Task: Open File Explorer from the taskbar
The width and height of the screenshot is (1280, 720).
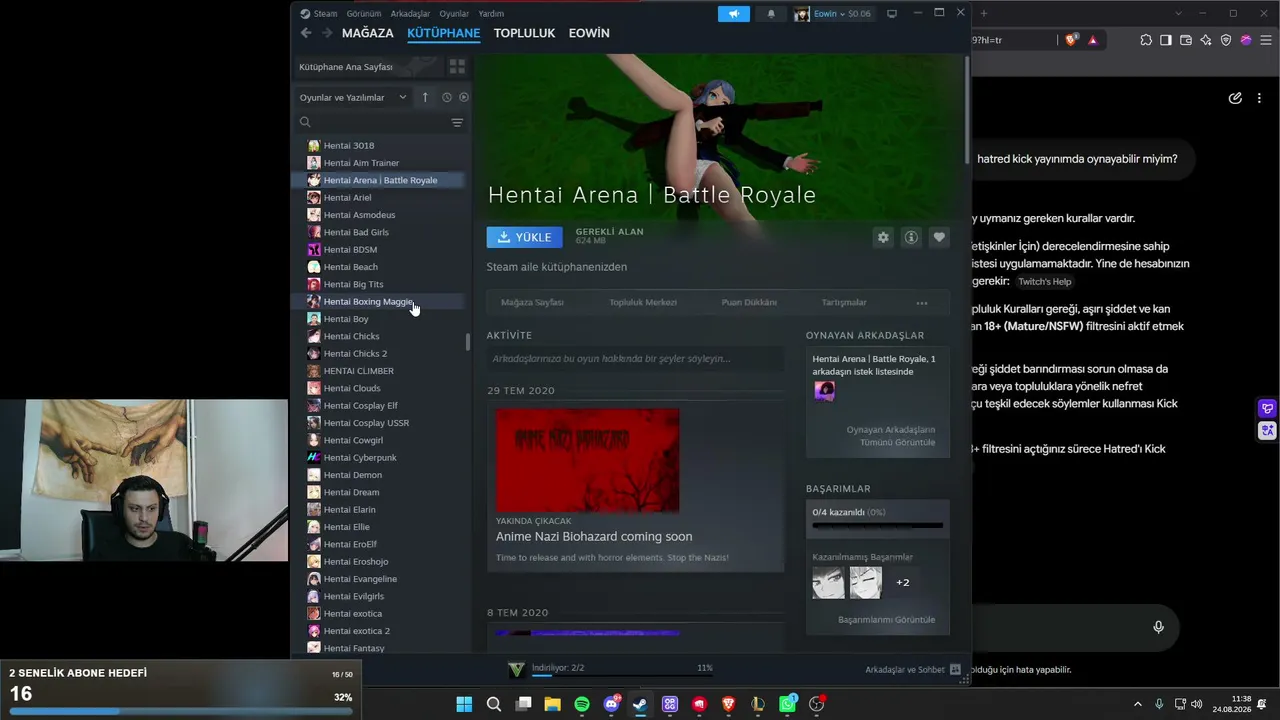Action: tap(552, 704)
